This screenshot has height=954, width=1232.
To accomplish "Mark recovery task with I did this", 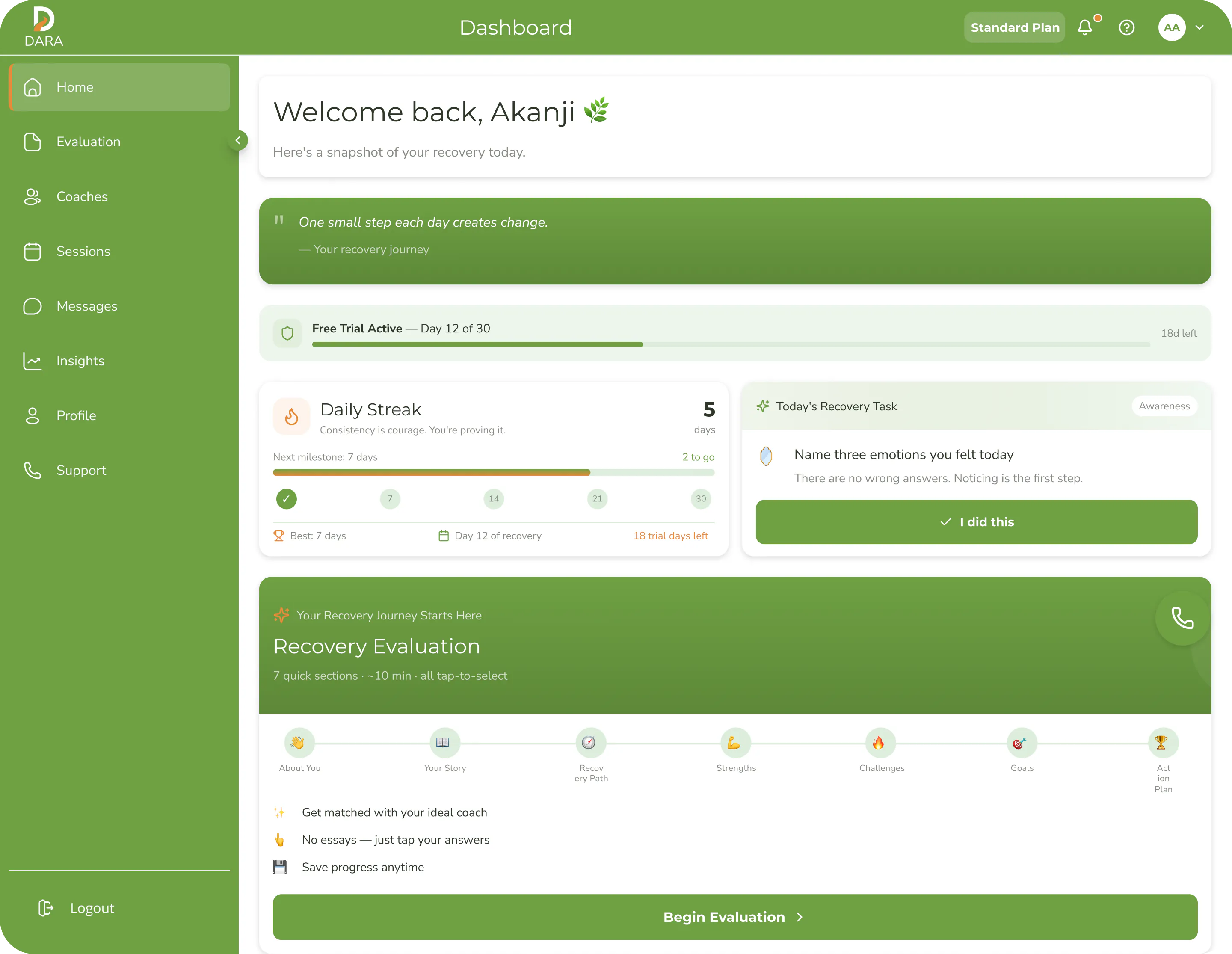I will pyautogui.click(x=976, y=522).
